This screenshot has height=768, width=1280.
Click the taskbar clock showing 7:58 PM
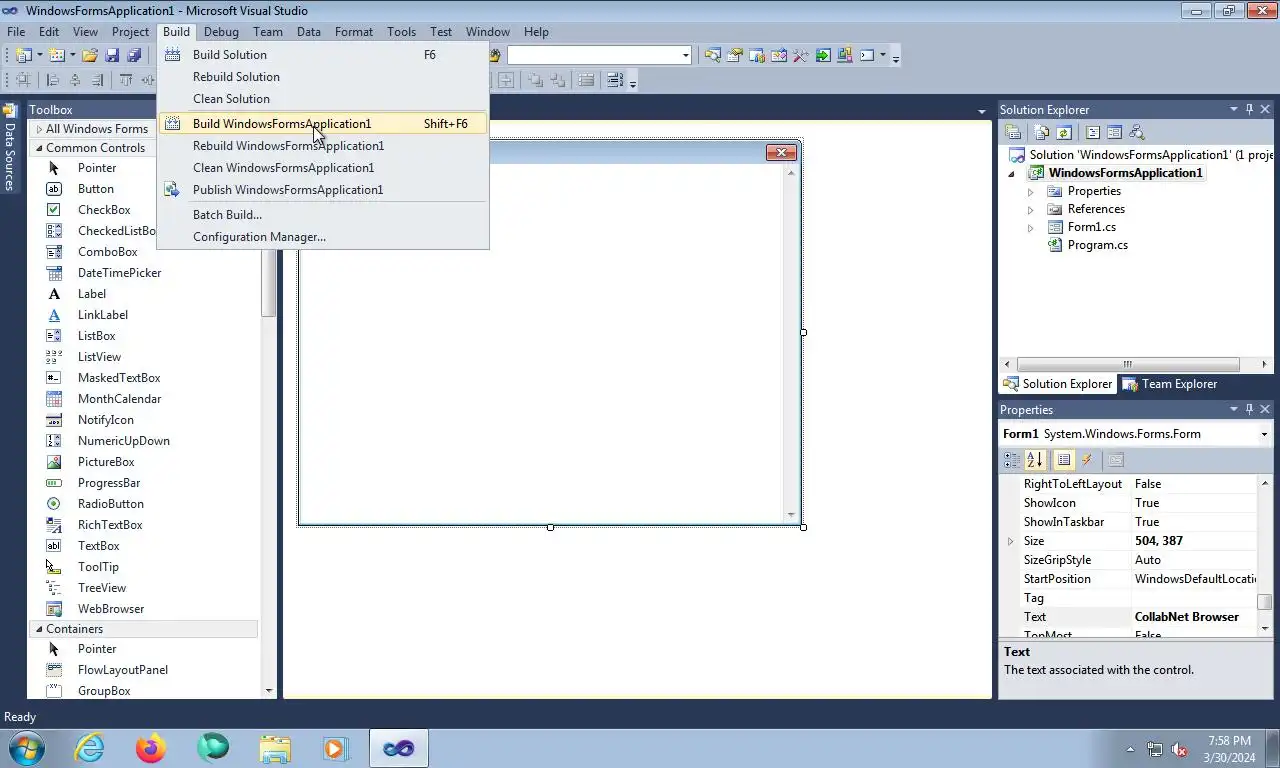tap(1229, 741)
